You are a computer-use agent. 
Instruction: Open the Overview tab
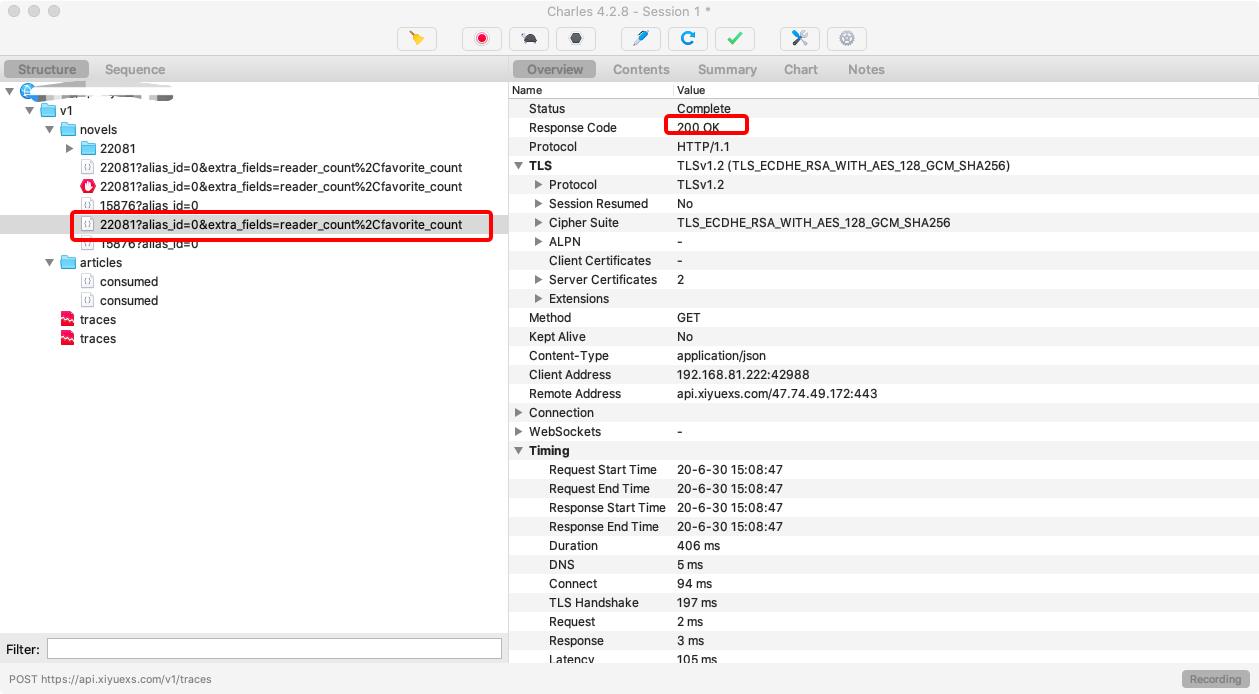pos(555,69)
